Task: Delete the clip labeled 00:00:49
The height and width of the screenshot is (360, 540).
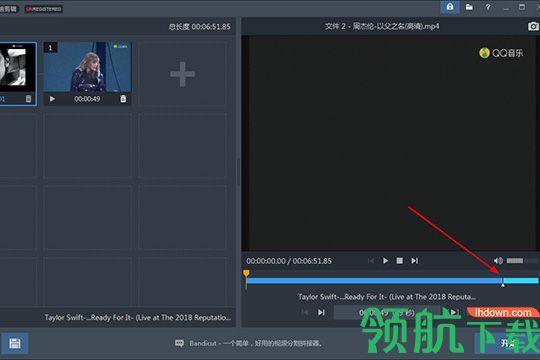Action: point(123,99)
